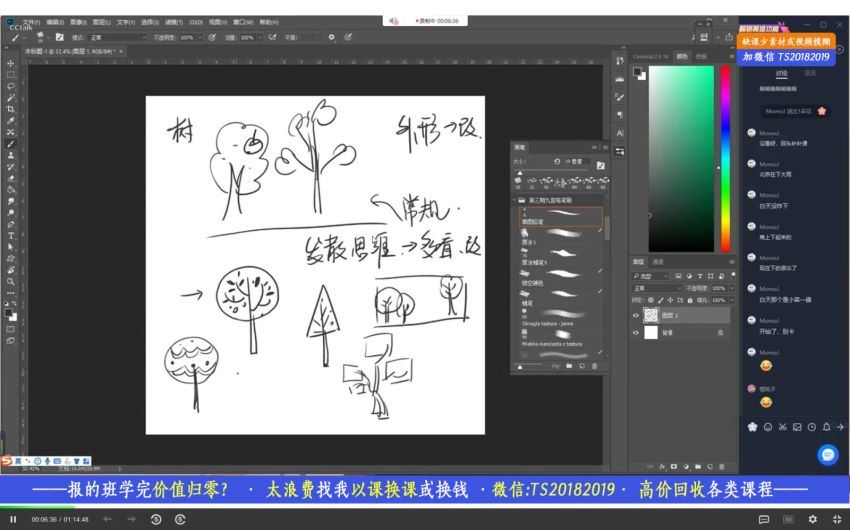Toggle visibility of the 背景 layer
Viewport: 850px width, 530px height.
pos(636,333)
